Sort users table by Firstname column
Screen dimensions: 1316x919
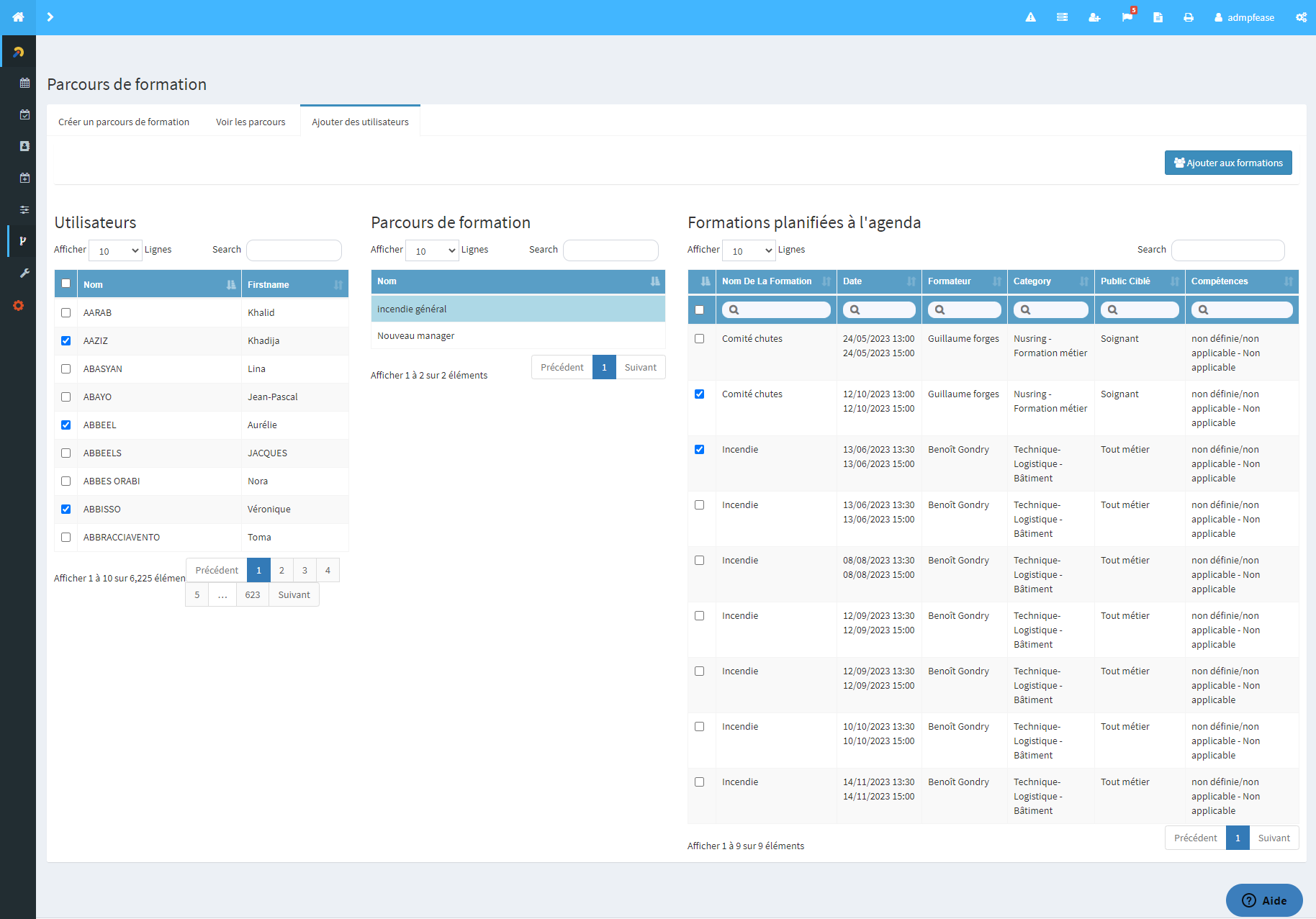click(x=295, y=284)
